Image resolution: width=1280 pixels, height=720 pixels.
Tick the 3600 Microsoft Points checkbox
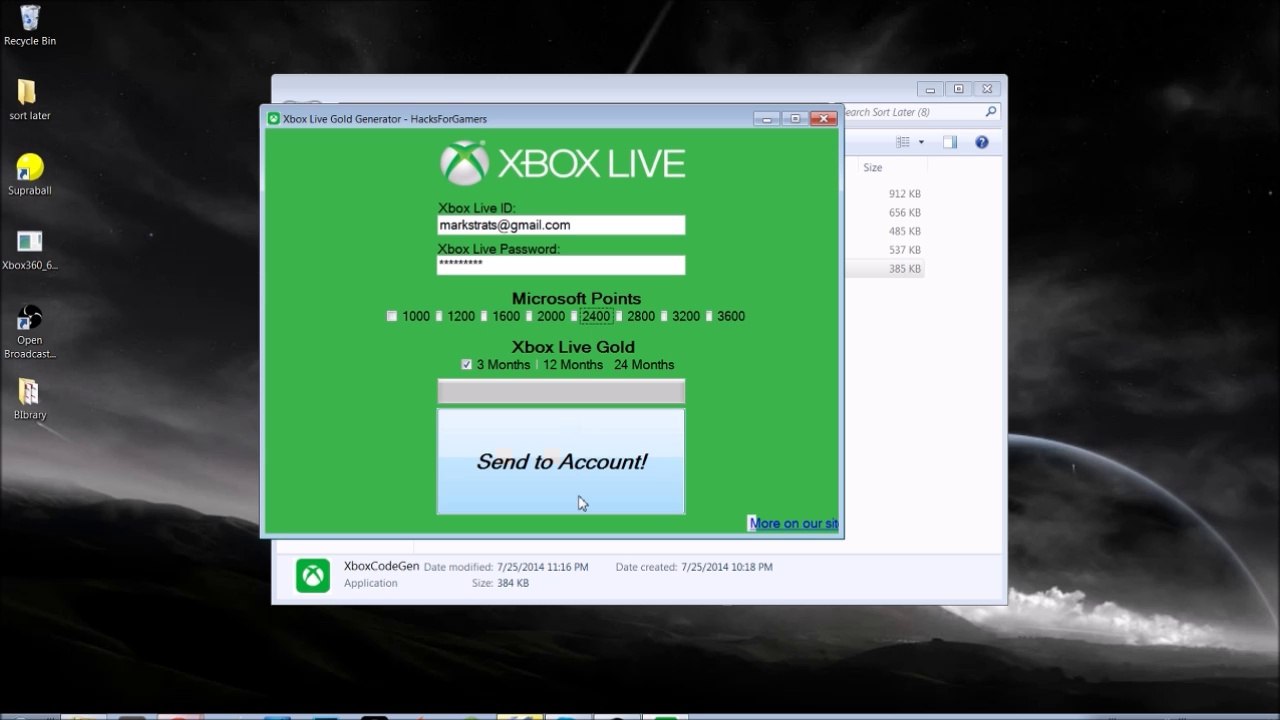click(709, 316)
